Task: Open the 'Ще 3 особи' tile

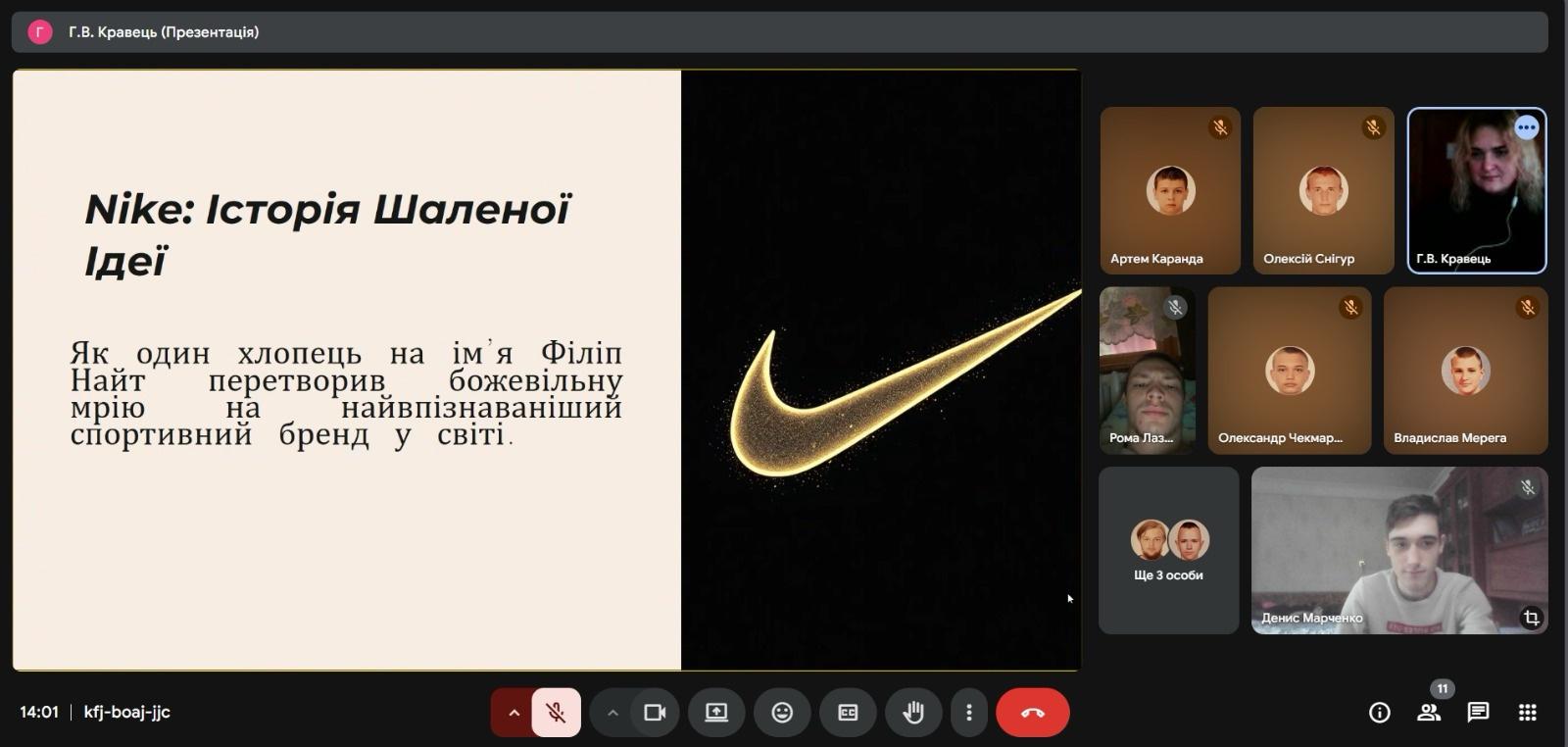Action: point(1169,551)
